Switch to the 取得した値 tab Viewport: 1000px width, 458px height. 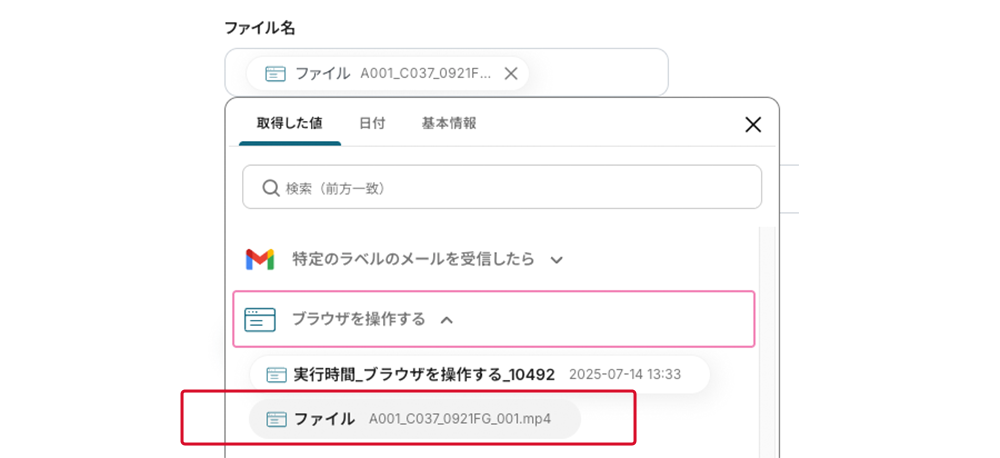pyautogui.click(x=289, y=123)
